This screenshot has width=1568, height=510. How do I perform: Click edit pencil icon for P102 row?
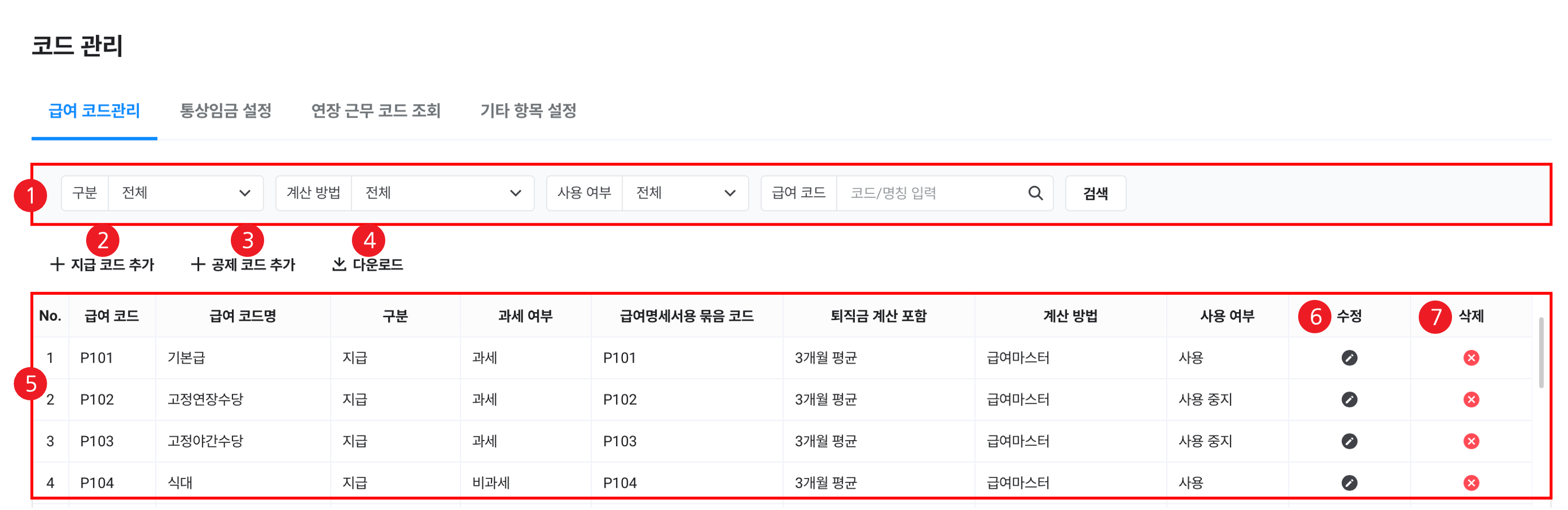pyautogui.click(x=1349, y=399)
